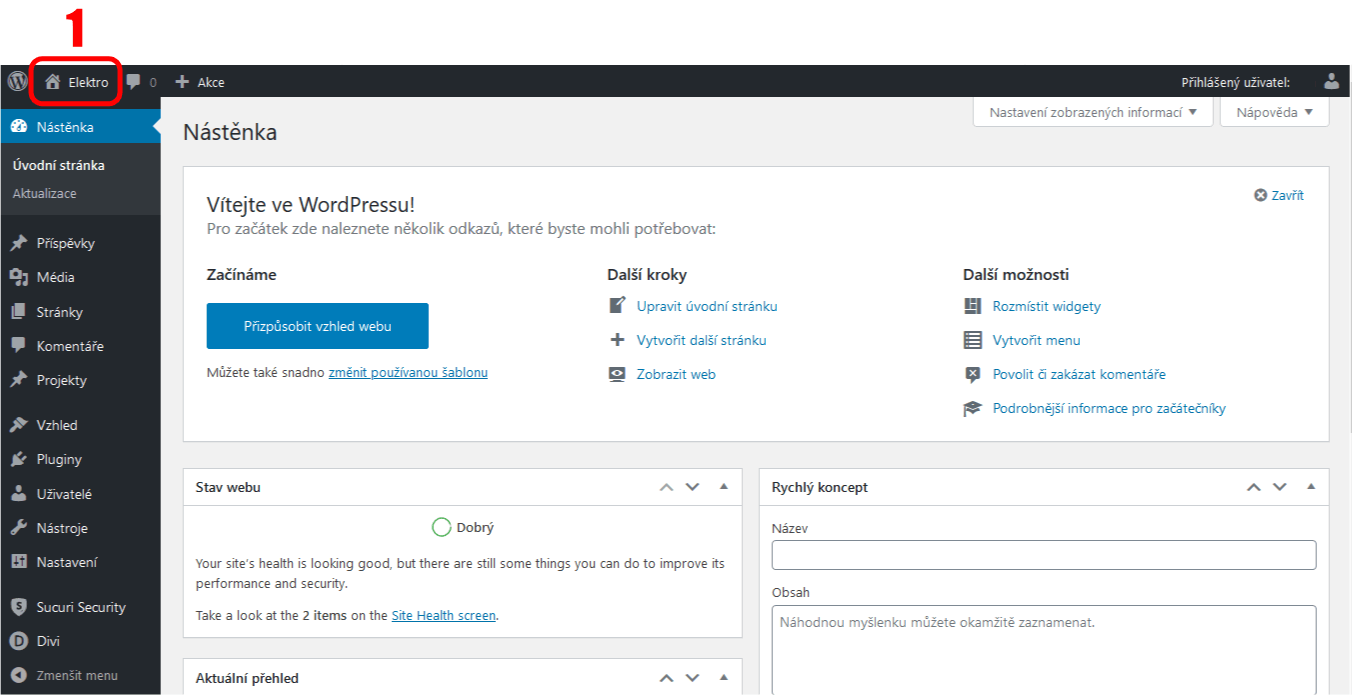This screenshot has height=700, width=1352.
Task: Open the Média library in sidebar
Action: pos(55,277)
